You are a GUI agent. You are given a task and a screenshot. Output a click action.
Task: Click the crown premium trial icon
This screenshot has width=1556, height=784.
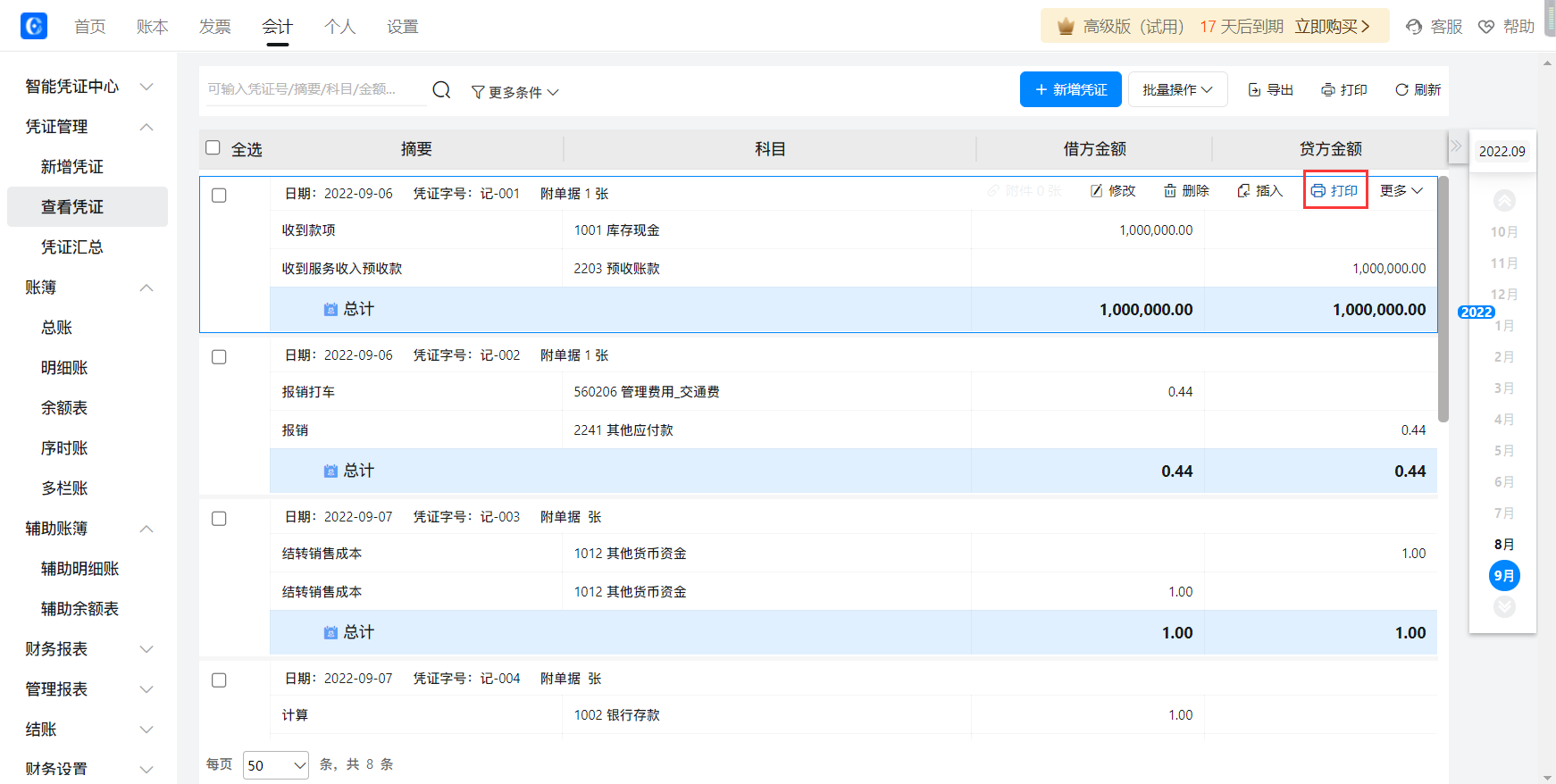click(1066, 26)
